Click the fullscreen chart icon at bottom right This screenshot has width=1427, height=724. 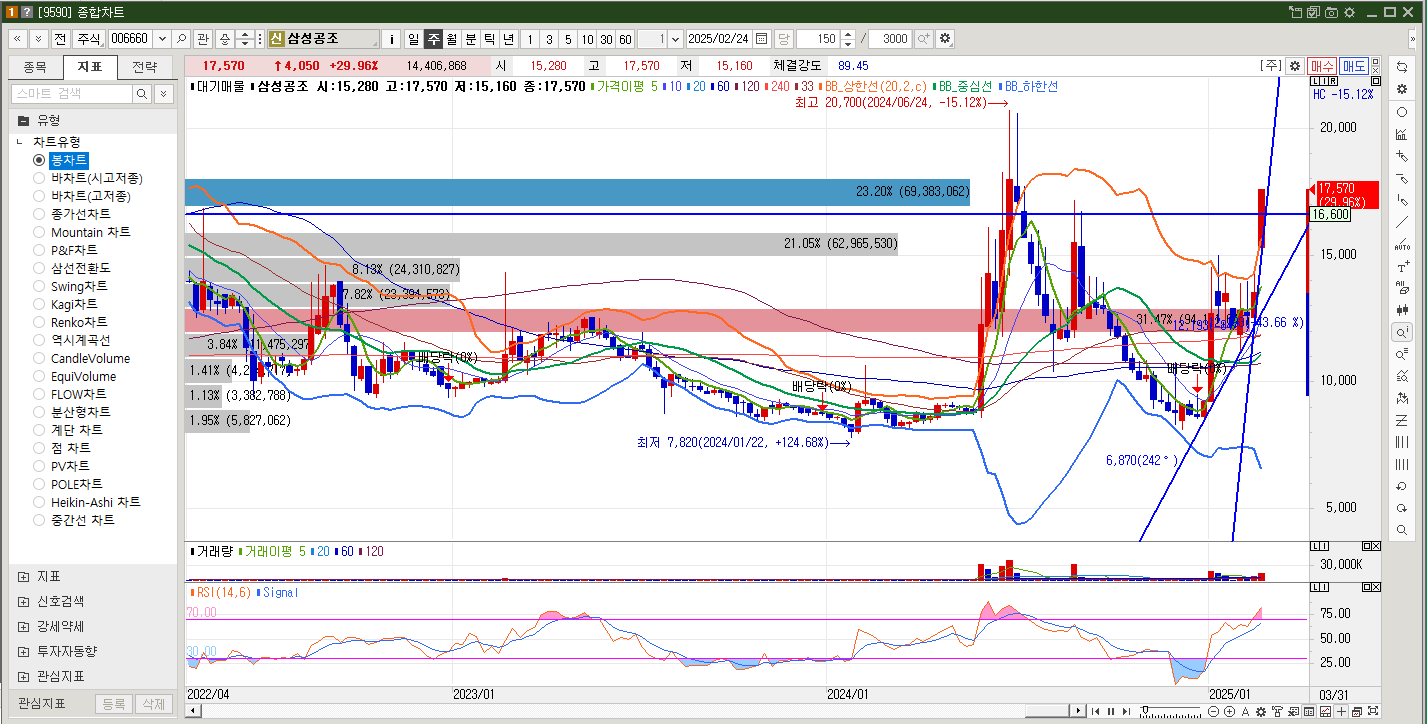1373,711
